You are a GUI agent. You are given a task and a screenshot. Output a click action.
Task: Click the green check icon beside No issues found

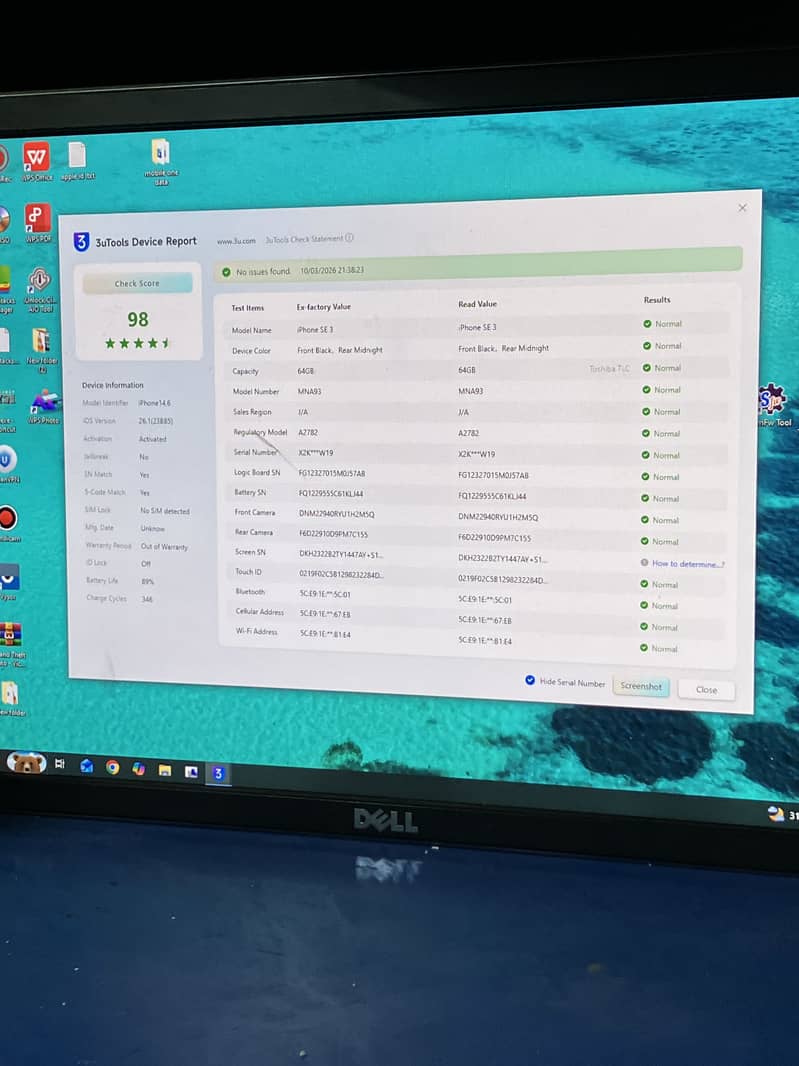(226, 272)
